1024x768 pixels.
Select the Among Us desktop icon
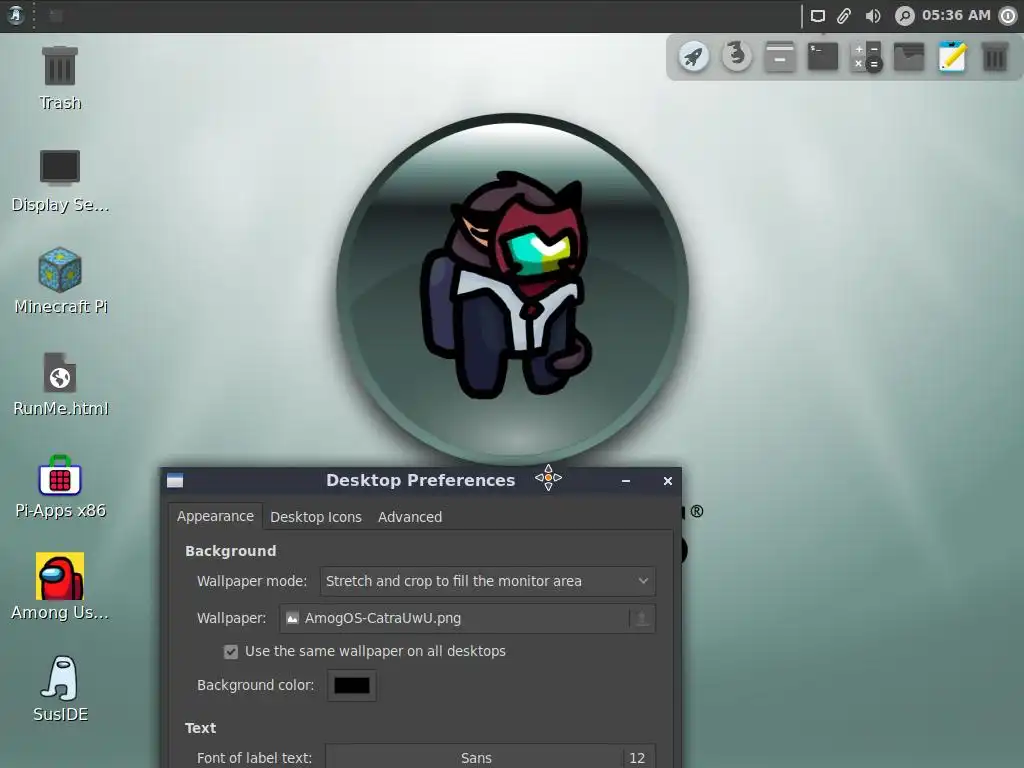(60, 588)
